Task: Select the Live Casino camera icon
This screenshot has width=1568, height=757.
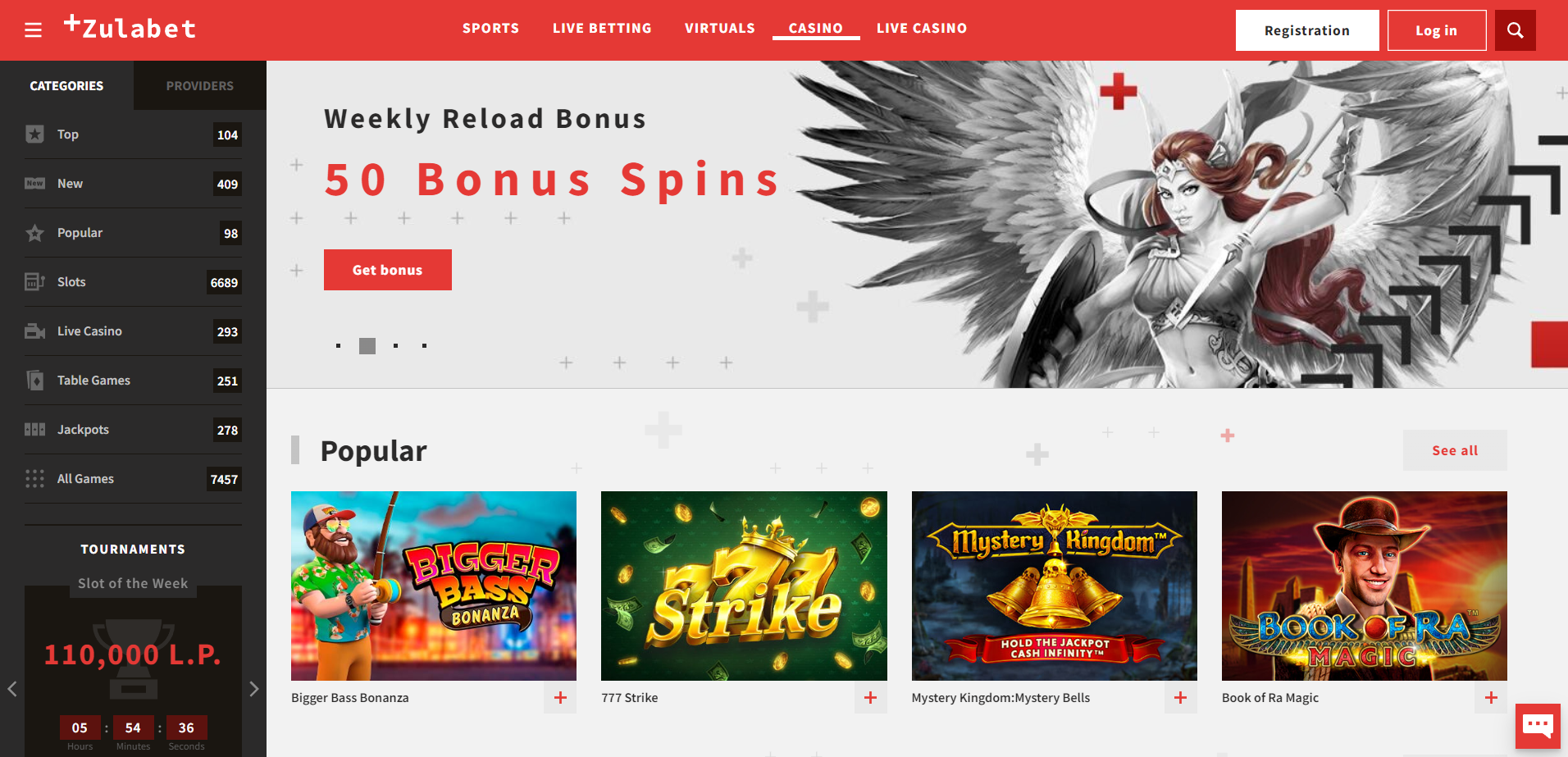Action: [x=34, y=331]
